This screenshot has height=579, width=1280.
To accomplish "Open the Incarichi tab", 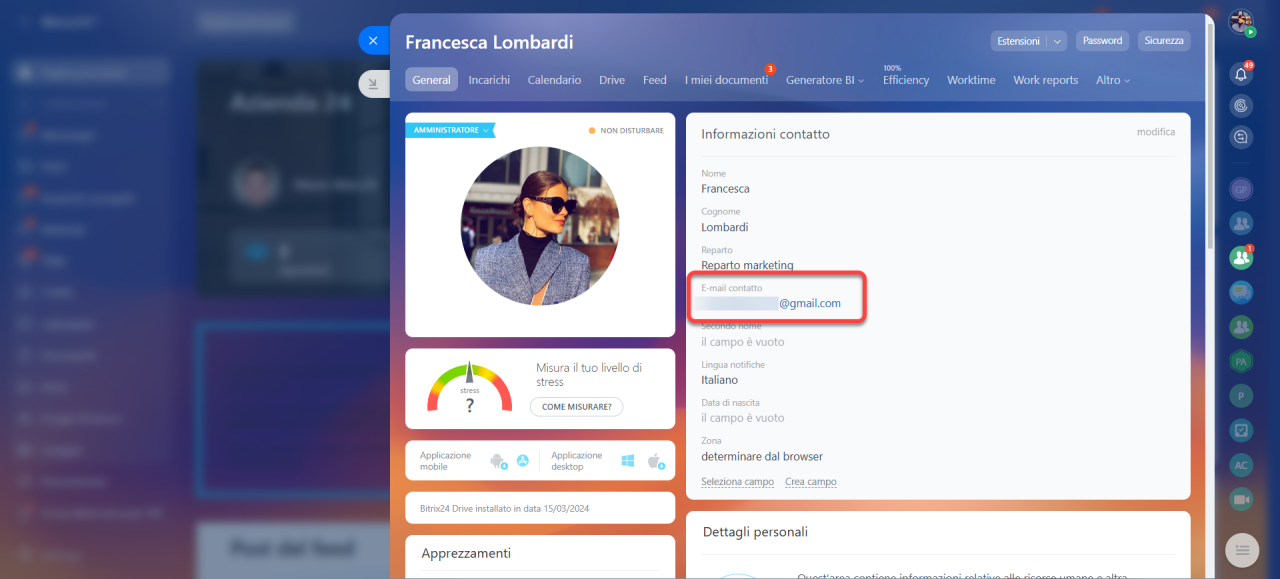I will 489,80.
